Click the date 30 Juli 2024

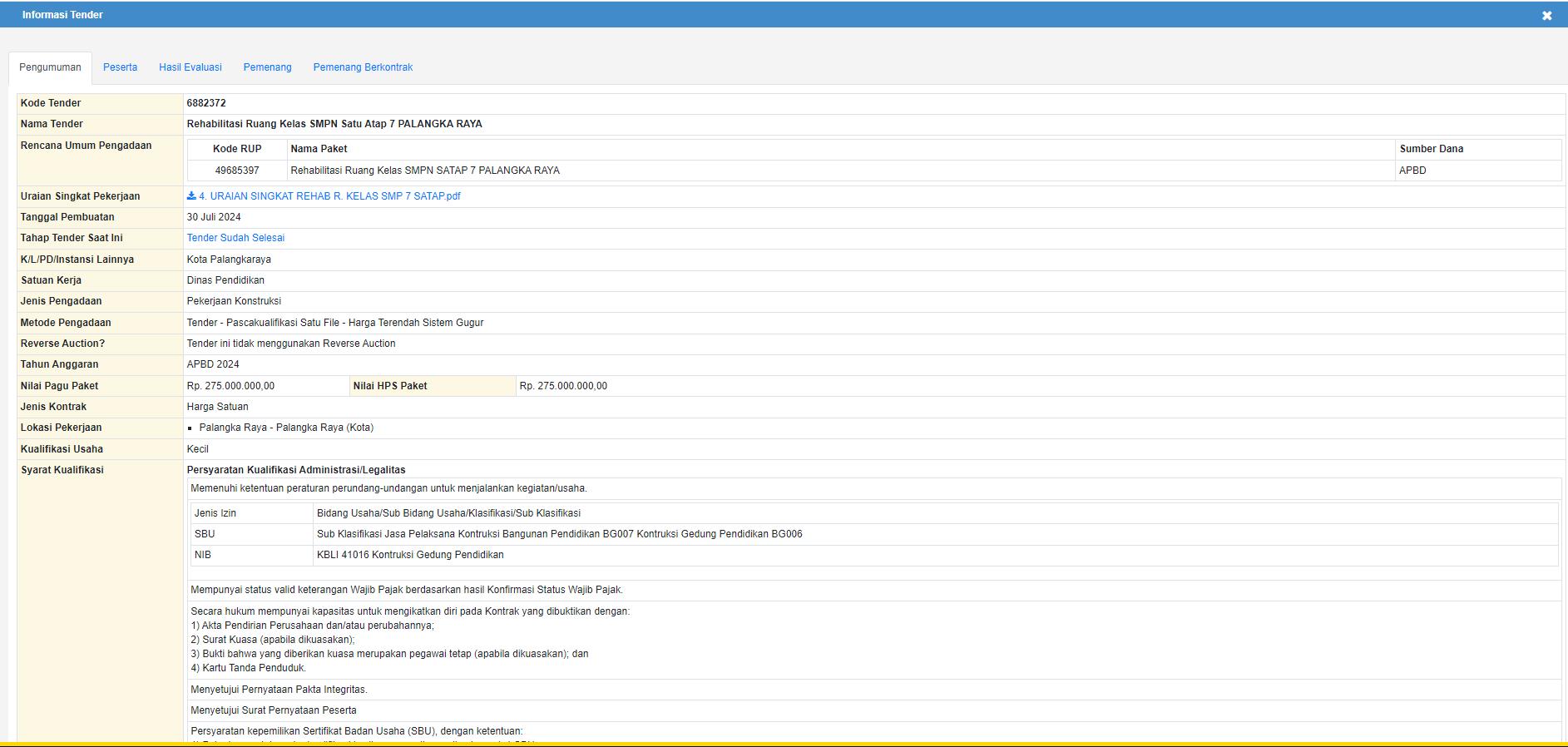point(214,217)
